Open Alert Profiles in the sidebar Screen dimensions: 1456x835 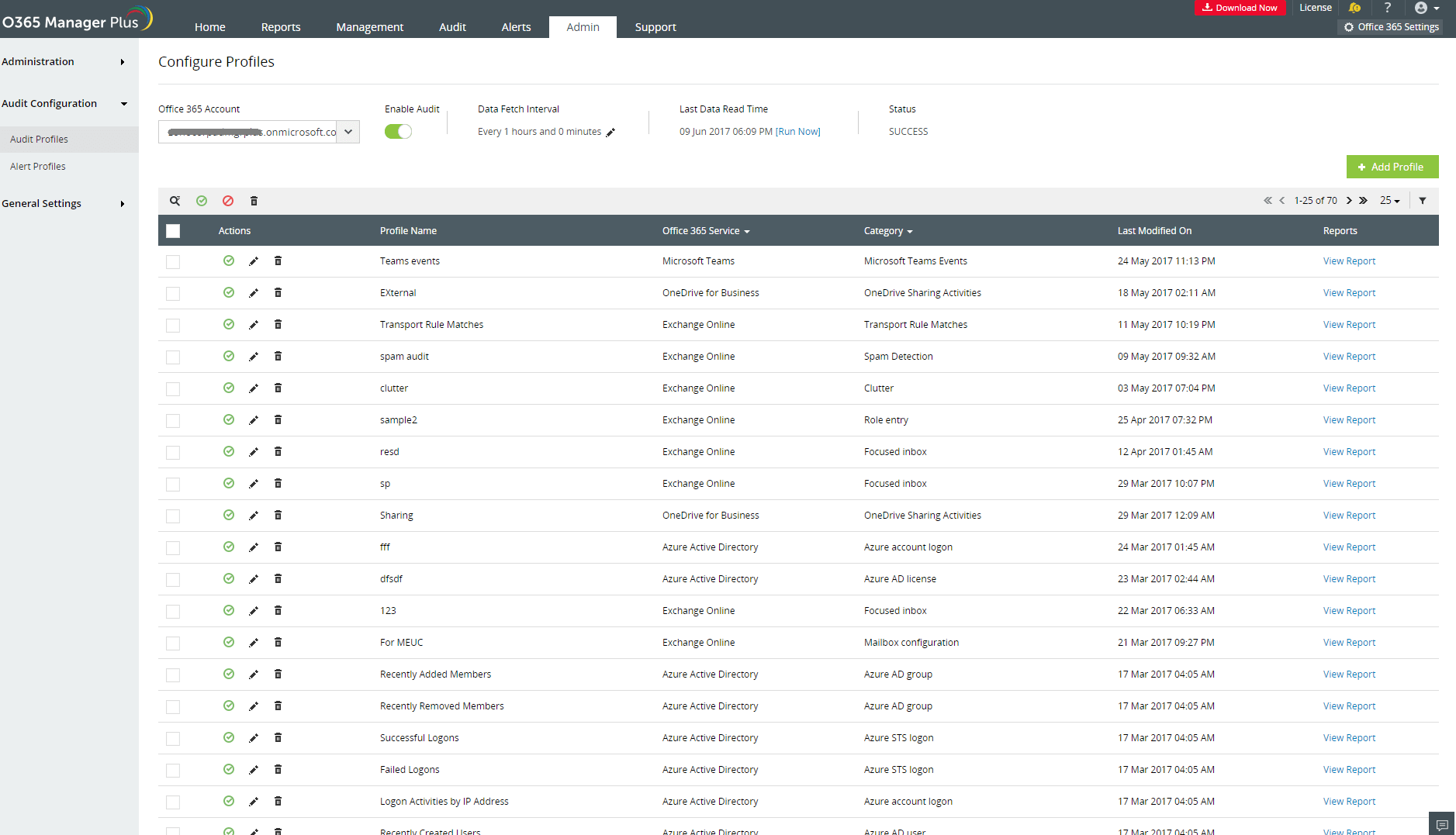(38, 167)
